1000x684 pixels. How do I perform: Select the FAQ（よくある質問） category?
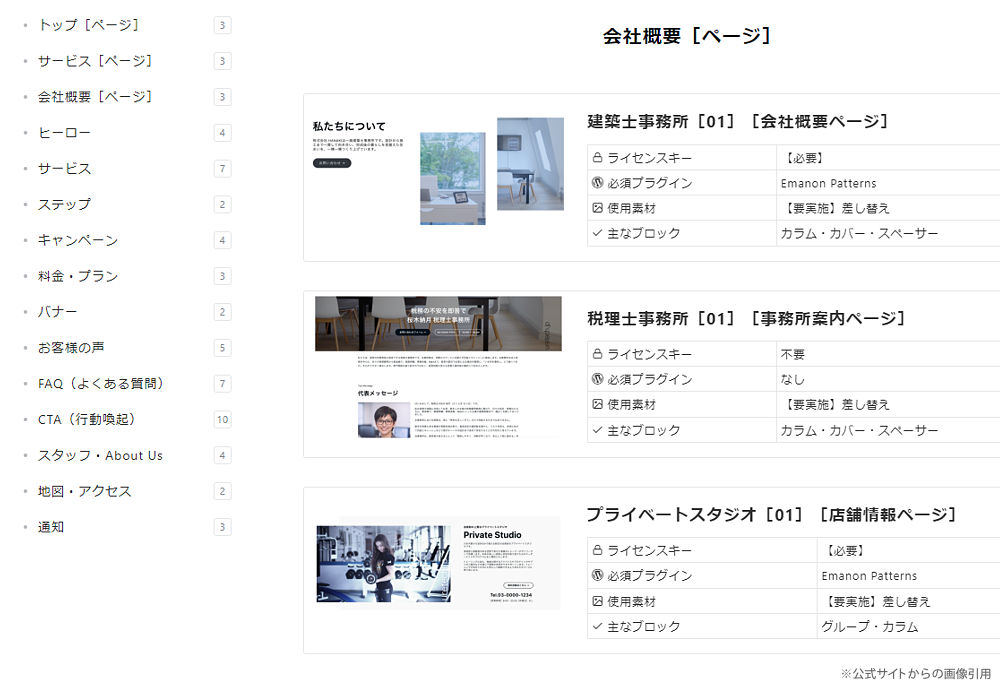tap(101, 384)
